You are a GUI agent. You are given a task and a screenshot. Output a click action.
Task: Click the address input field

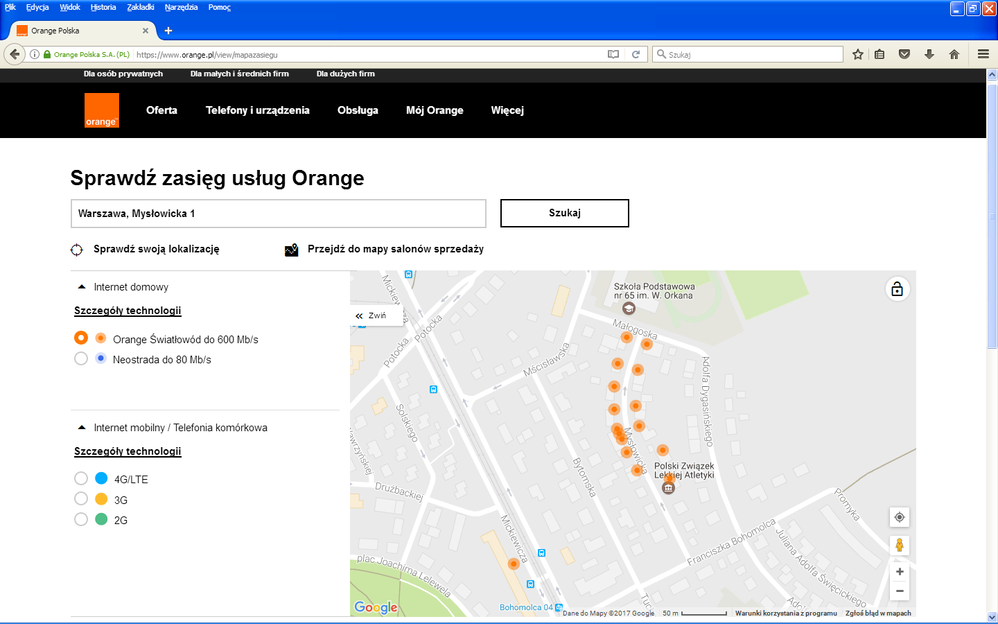pyautogui.click(x=278, y=214)
